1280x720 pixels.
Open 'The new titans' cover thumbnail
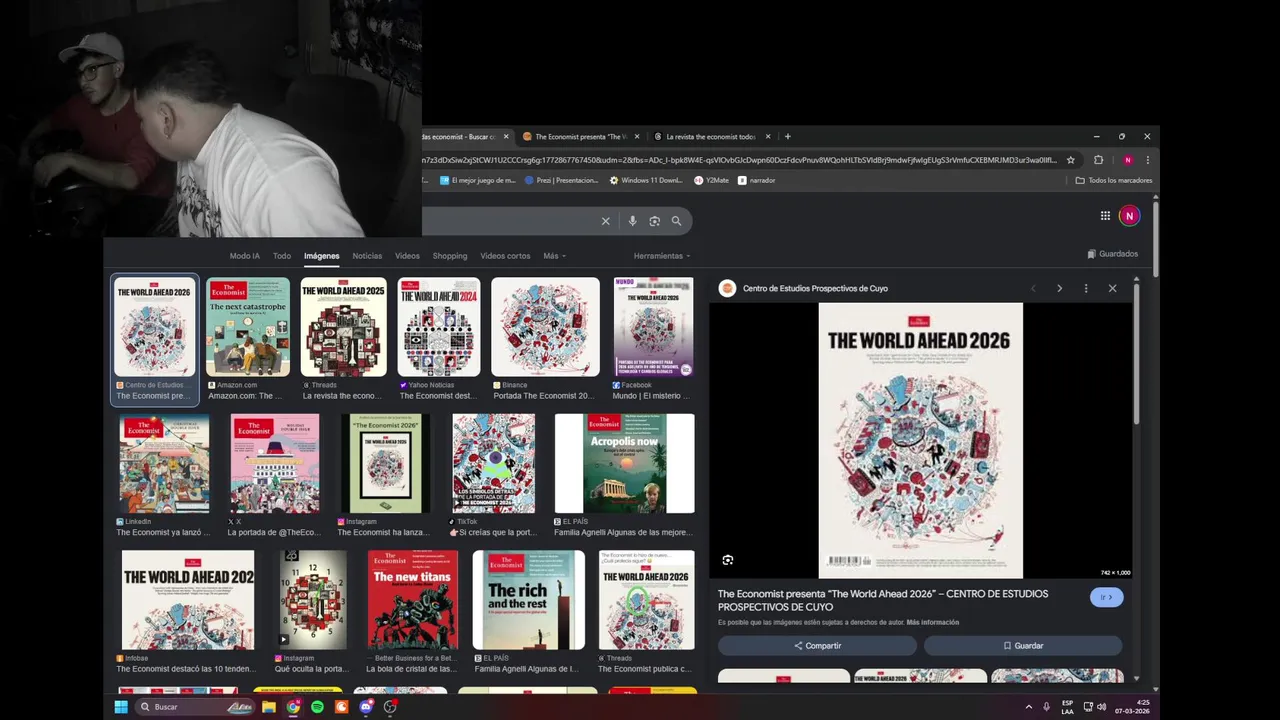(412, 600)
